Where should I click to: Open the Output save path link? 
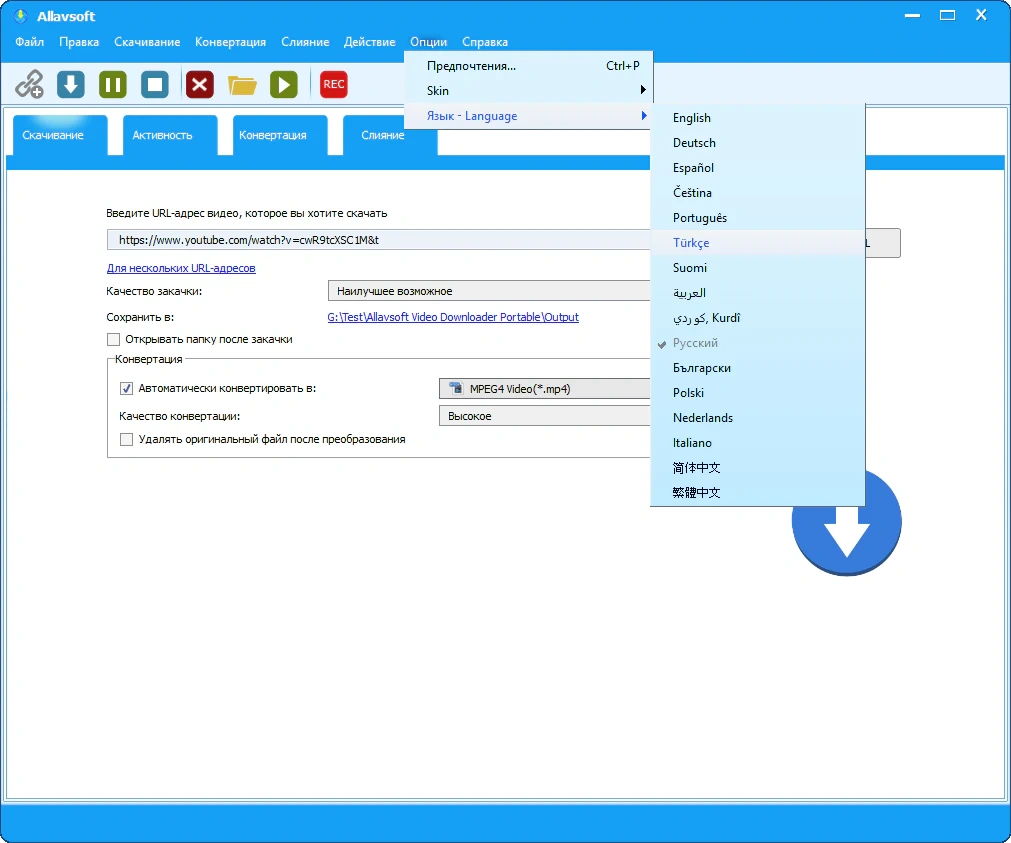(x=453, y=317)
